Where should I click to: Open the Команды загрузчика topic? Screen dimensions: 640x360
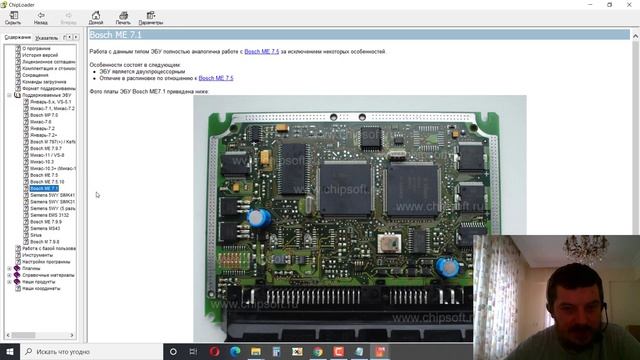click(44, 82)
